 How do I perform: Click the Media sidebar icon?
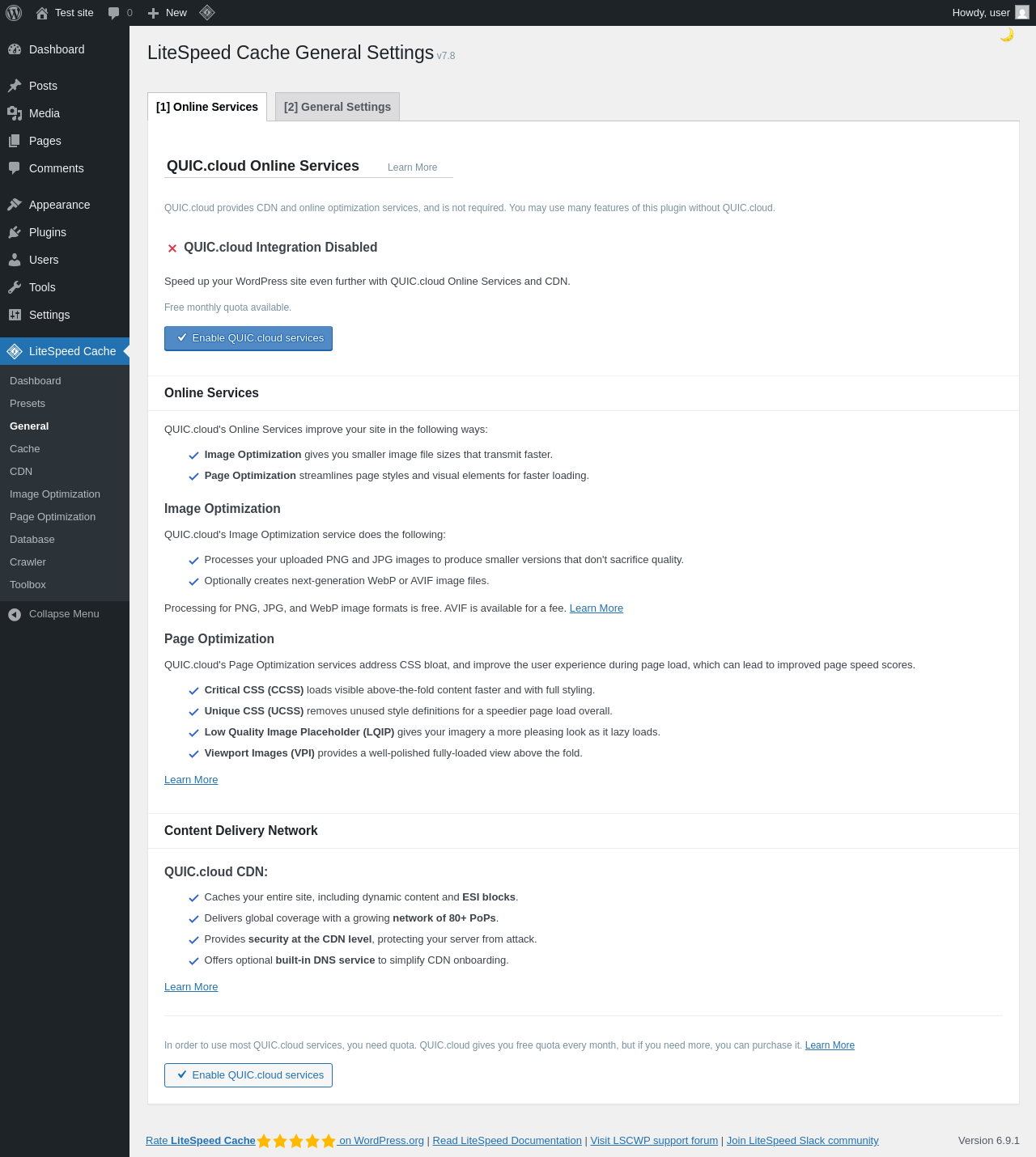(x=15, y=113)
